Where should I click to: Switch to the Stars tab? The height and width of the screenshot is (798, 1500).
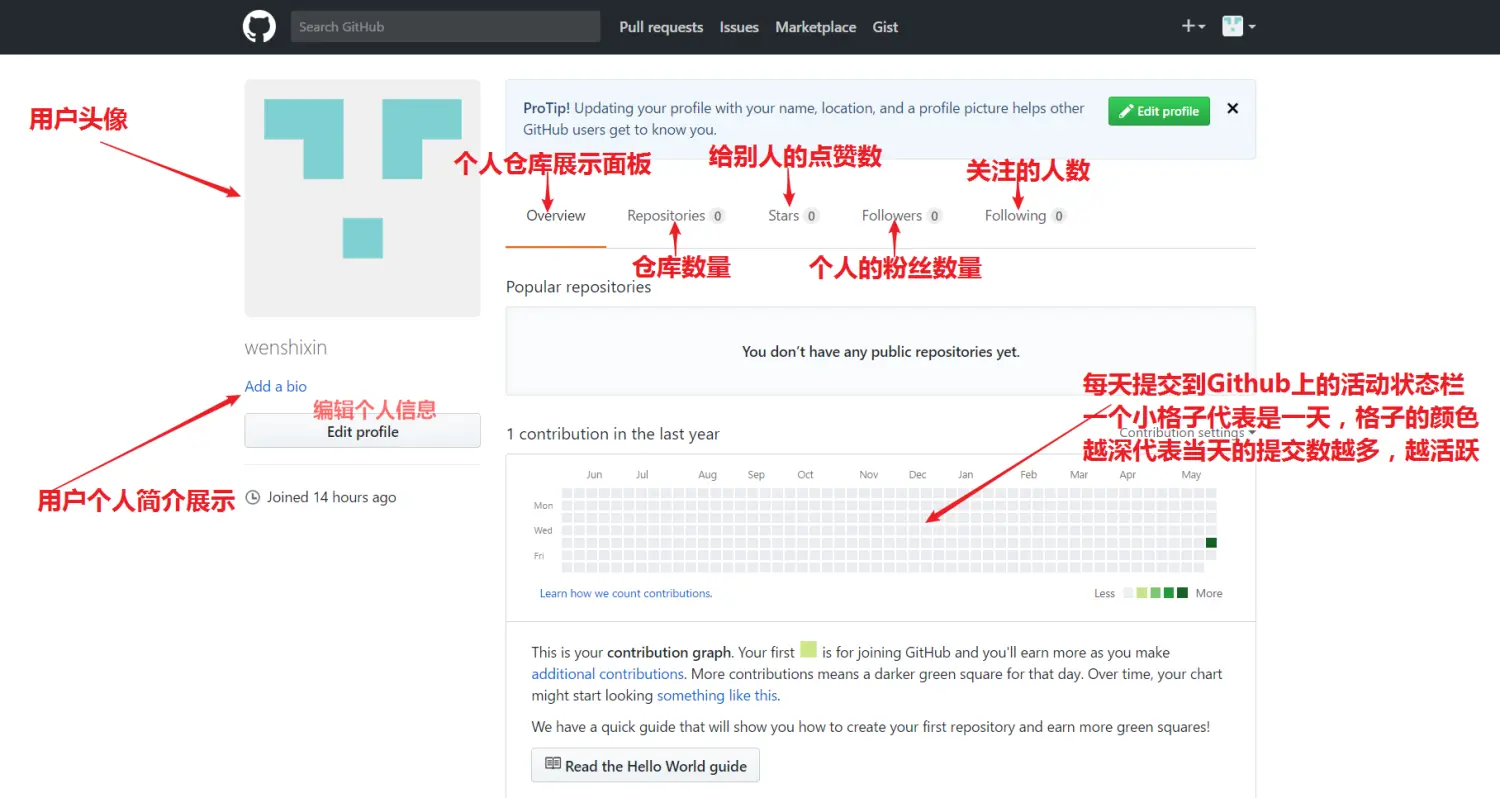[x=793, y=215]
